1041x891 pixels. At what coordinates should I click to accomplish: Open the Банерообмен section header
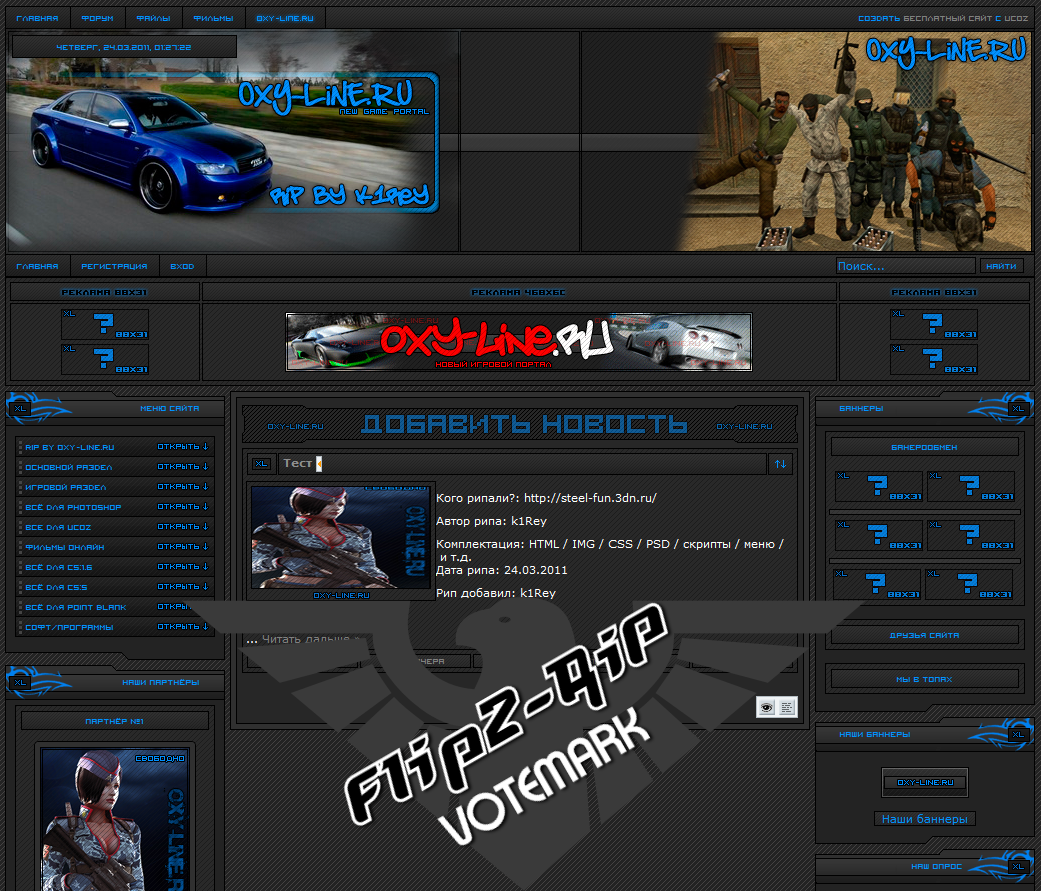(x=924, y=447)
